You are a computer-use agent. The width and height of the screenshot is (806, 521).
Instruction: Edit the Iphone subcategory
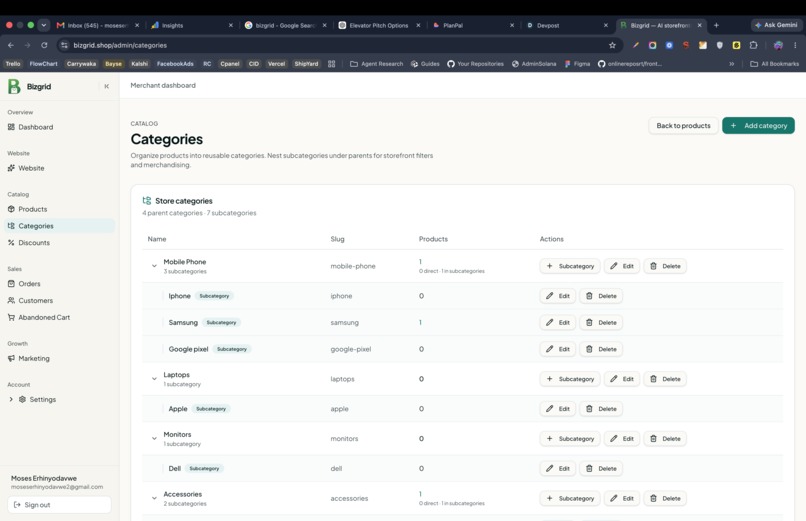[x=557, y=296]
